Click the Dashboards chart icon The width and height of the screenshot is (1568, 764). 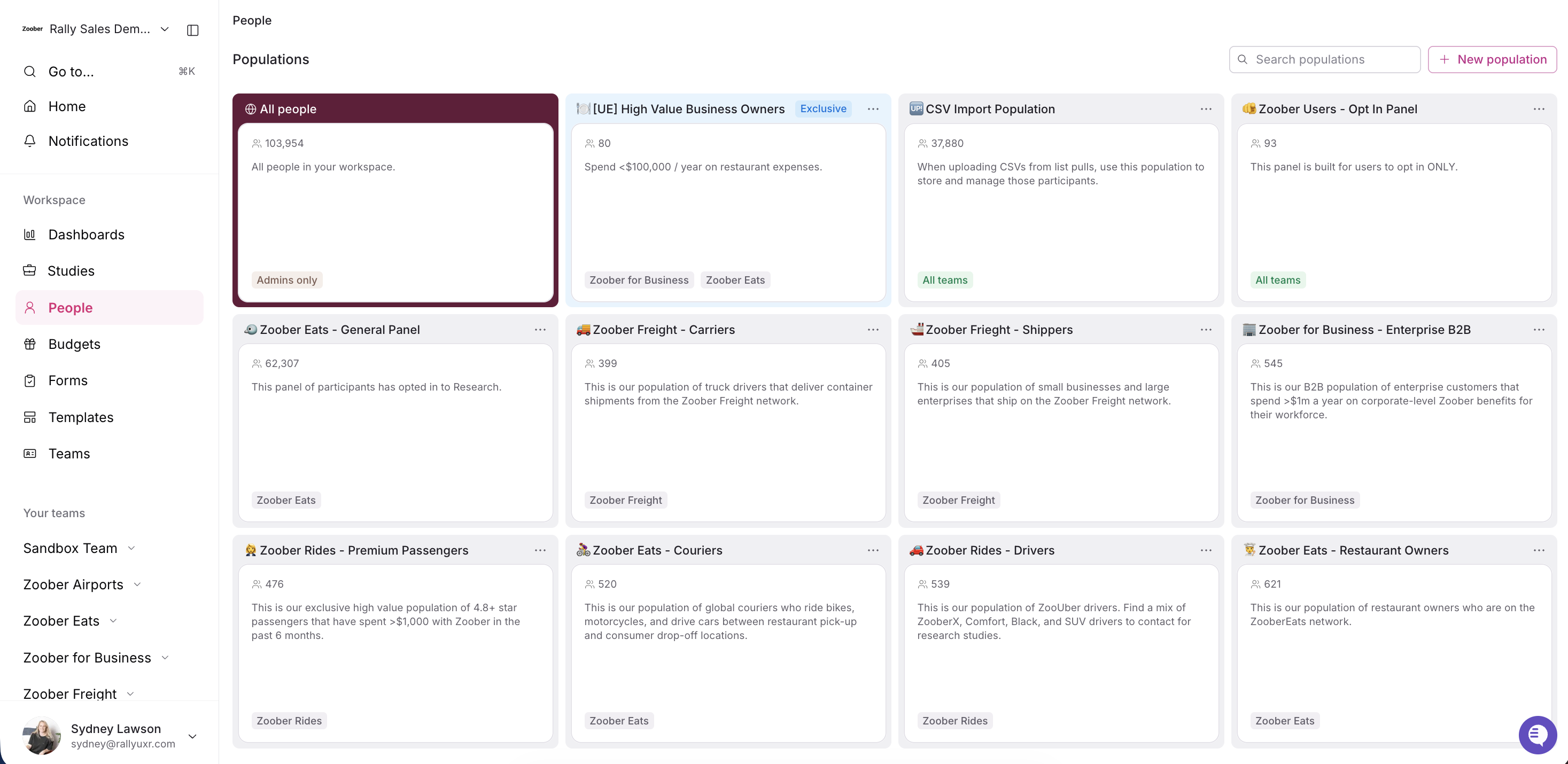[30, 234]
